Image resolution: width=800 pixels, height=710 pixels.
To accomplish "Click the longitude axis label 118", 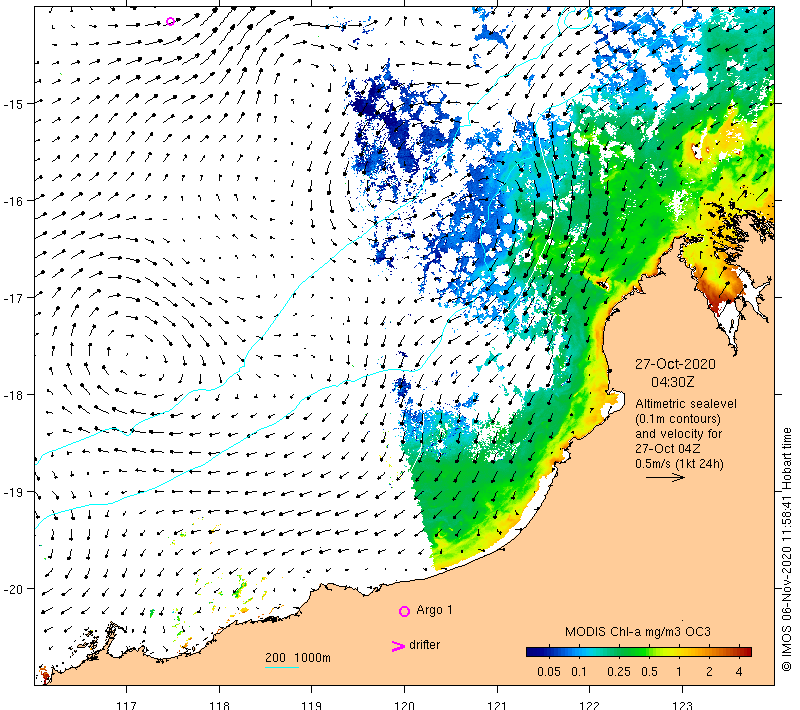I will [219, 705].
